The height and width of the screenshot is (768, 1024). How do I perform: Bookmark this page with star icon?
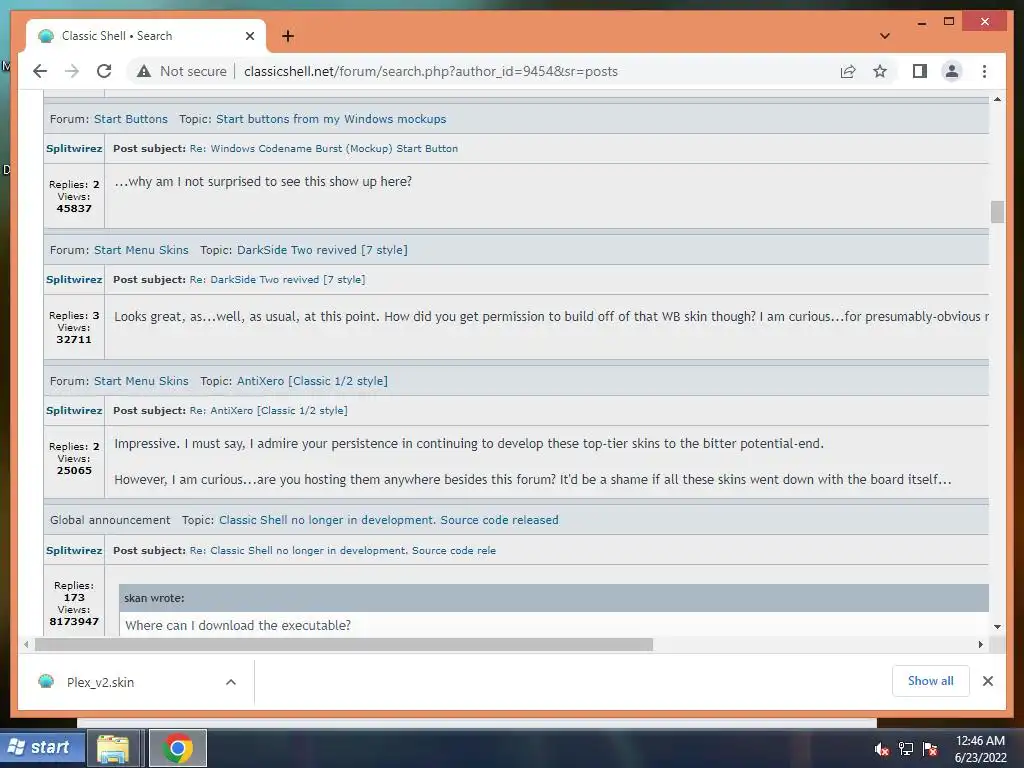point(880,71)
